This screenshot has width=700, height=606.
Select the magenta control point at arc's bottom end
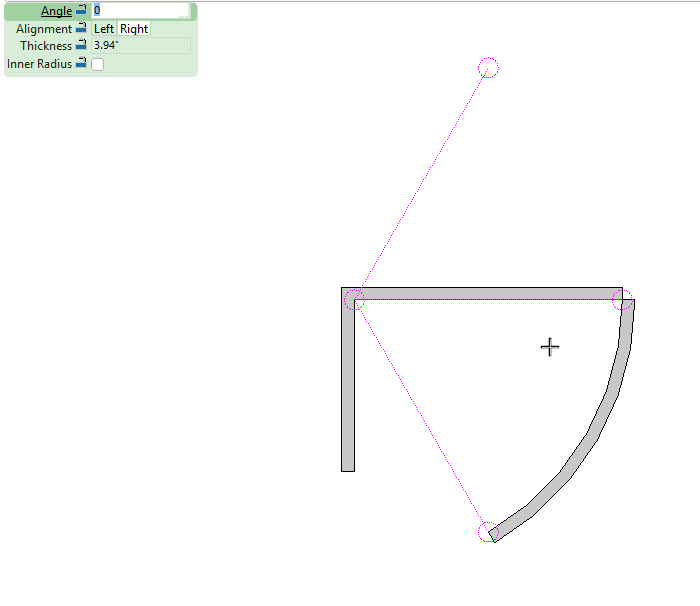[488, 532]
